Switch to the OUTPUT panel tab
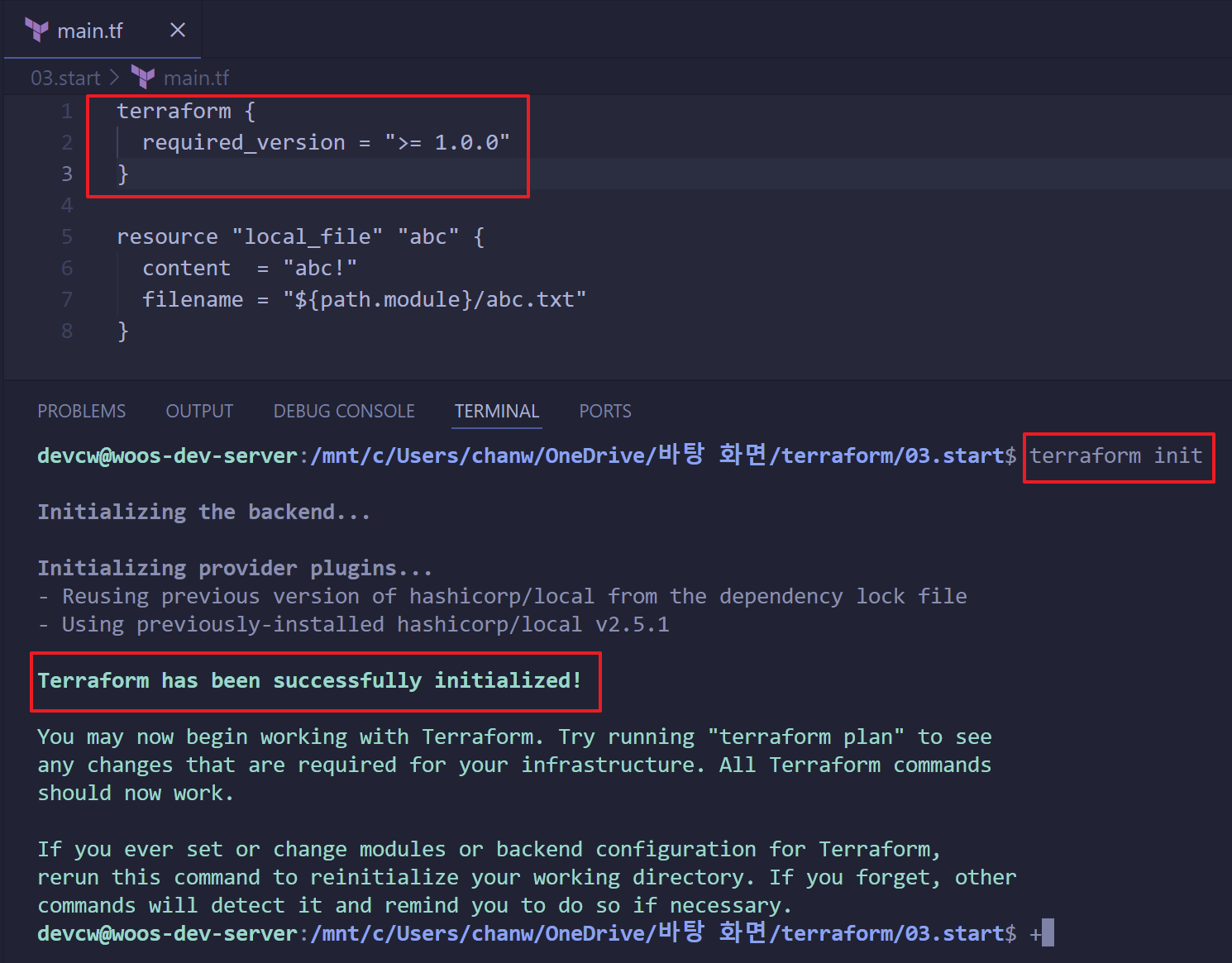1232x963 pixels. (x=199, y=411)
